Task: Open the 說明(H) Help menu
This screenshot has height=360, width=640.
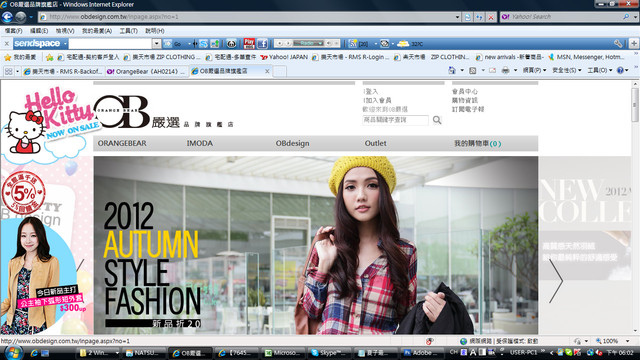Action: point(155,31)
